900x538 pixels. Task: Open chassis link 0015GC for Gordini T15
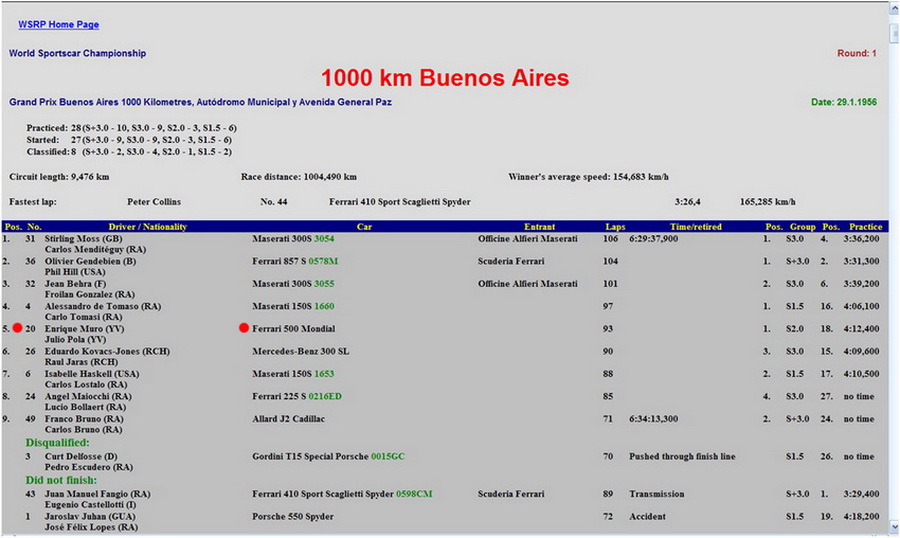(387, 456)
